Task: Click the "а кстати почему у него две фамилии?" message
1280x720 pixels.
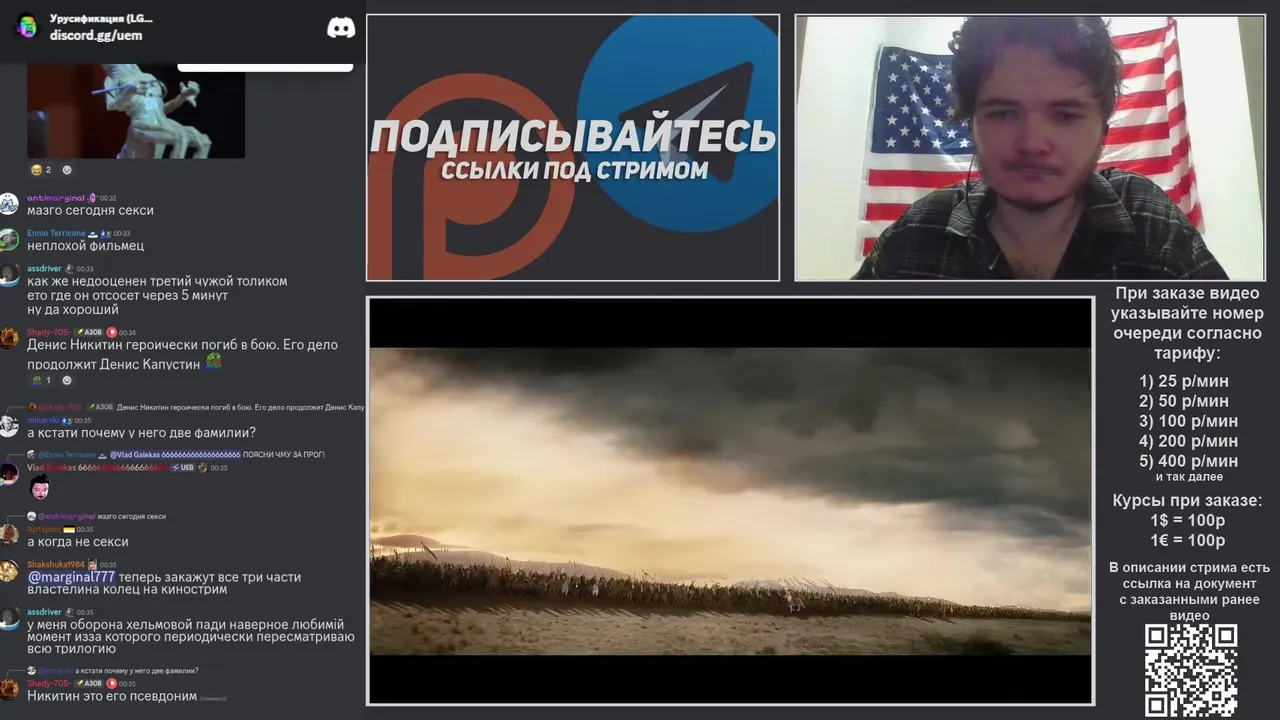Action: (141, 433)
